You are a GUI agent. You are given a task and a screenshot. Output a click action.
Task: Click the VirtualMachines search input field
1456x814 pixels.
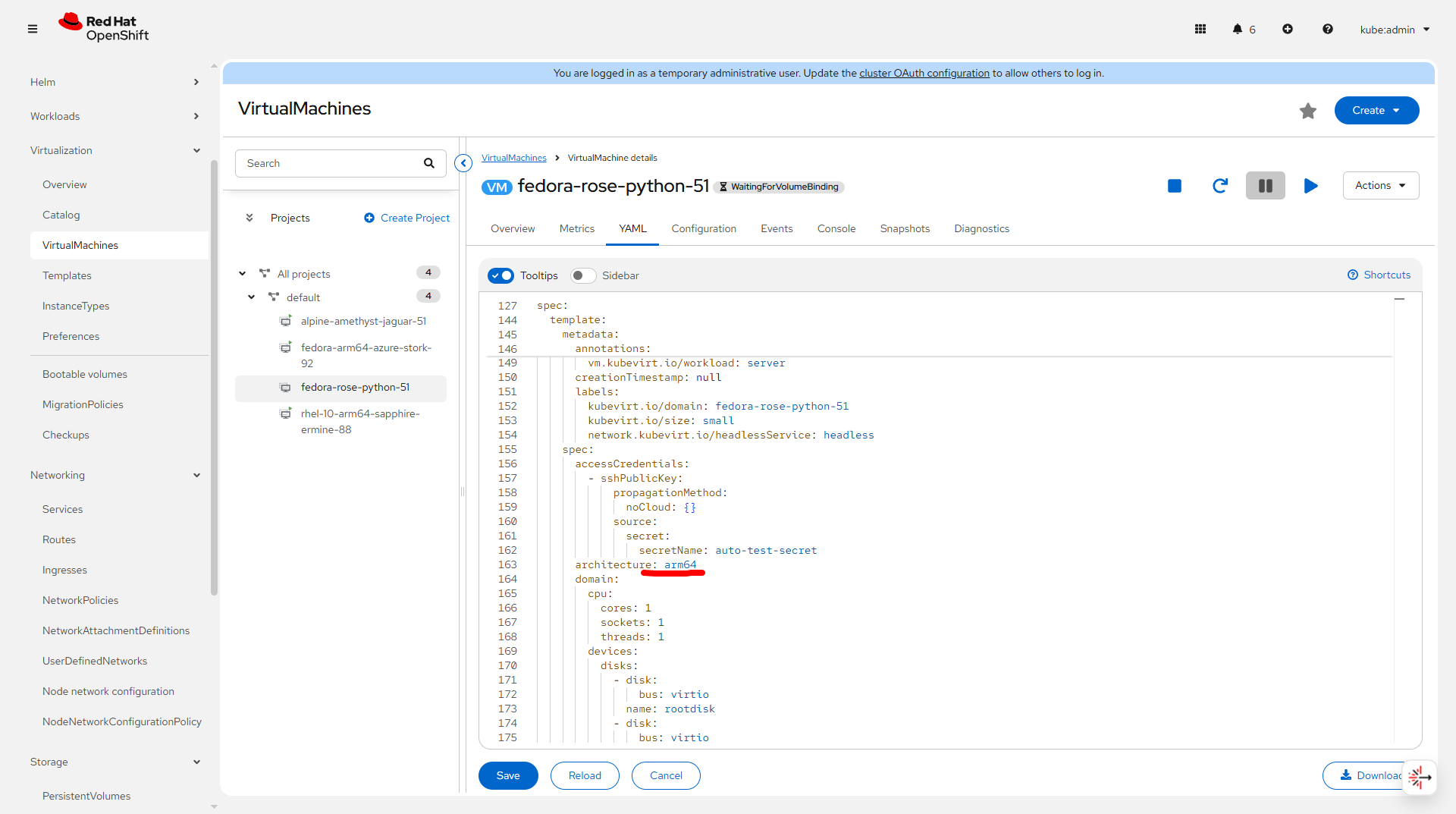pos(330,163)
